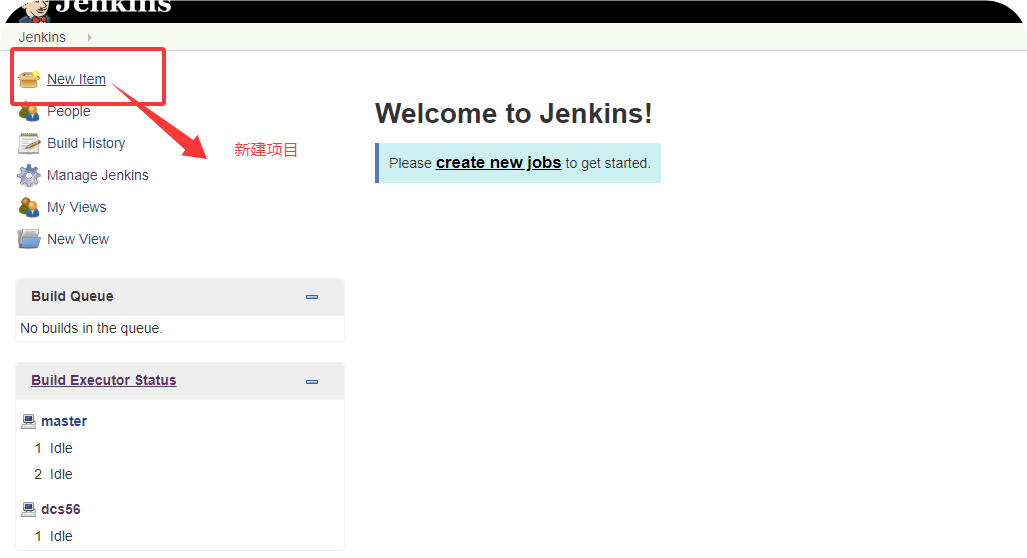Click 'No builds in the queue.' text
Viewport: 1027px width, 558px height.
click(91, 328)
